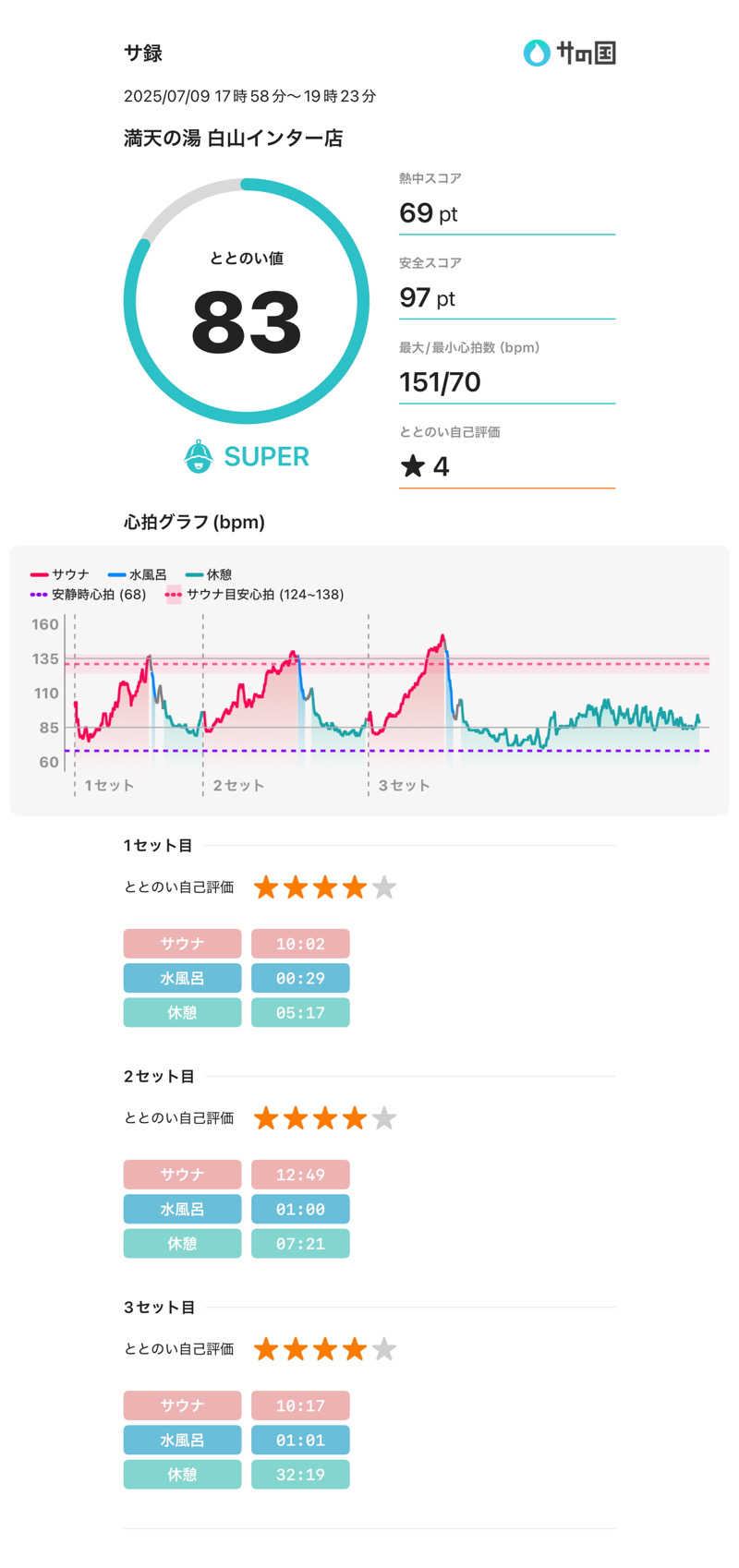Click the teal rest legend marker
The height and width of the screenshot is (1568, 739).
pos(193,574)
